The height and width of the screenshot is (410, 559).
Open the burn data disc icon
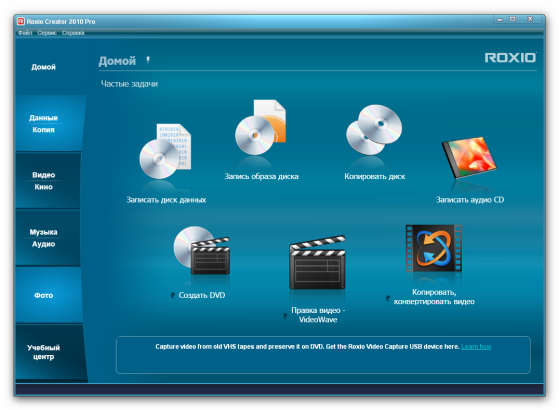point(165,151)
